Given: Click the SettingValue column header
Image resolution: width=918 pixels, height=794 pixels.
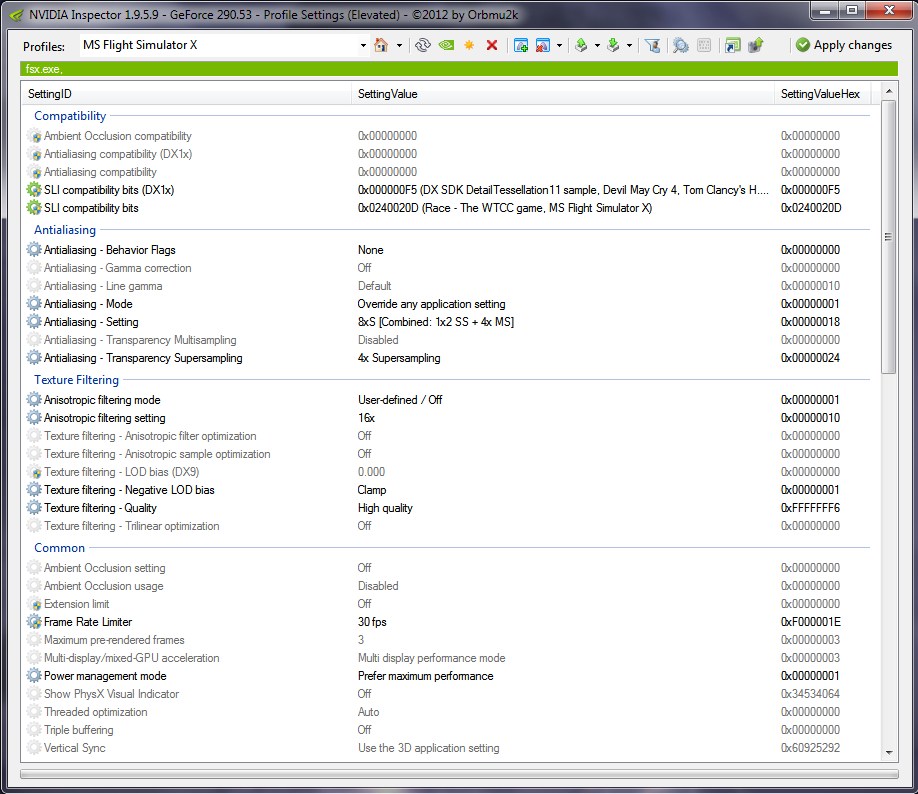Looking at the screenshot, I should 563,94.
